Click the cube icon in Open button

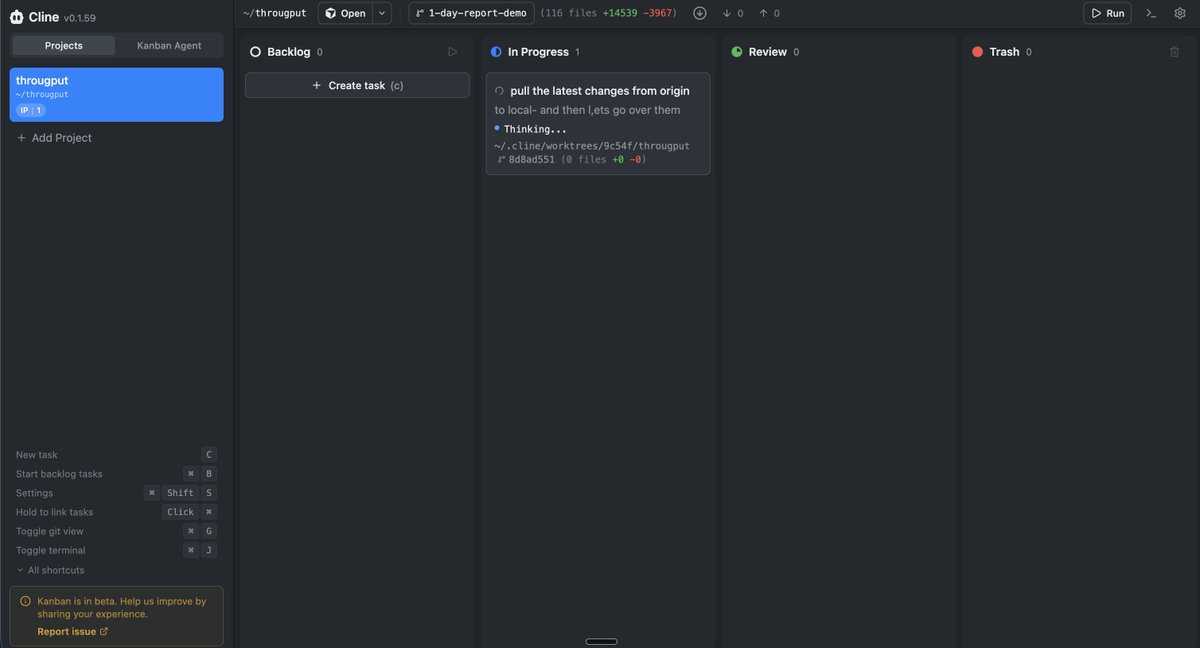point(330,13)
